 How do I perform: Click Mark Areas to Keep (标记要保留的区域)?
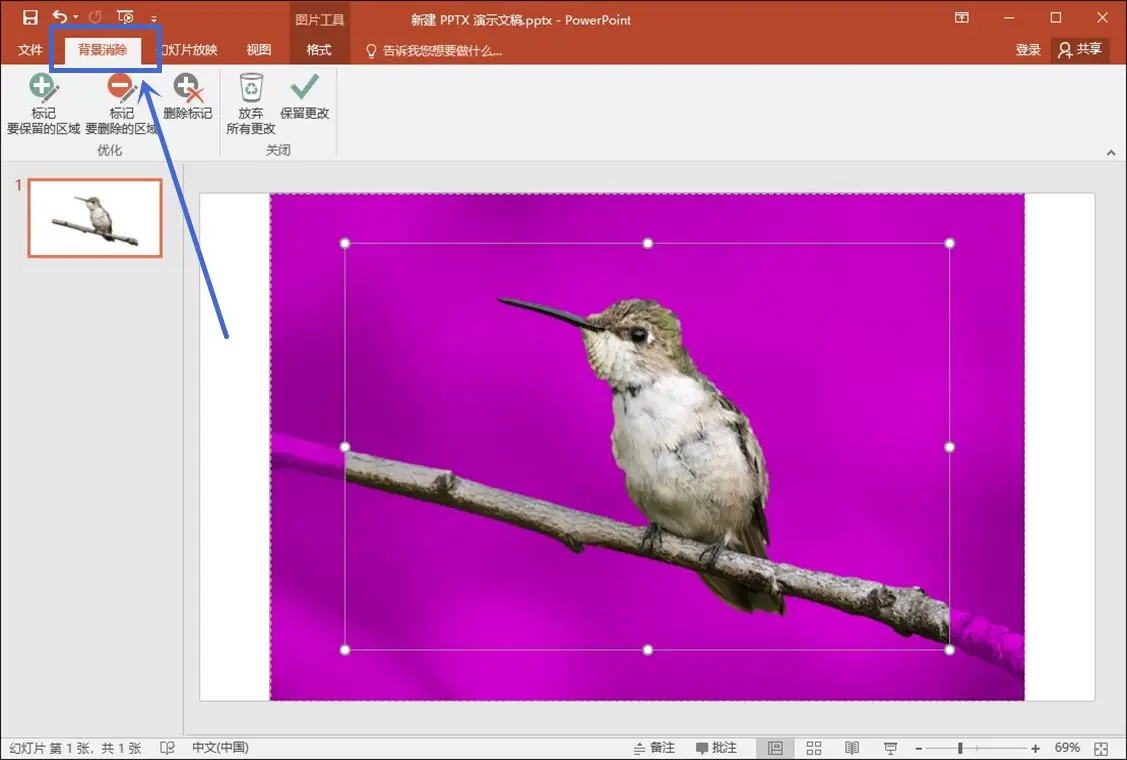coord(43,104)
